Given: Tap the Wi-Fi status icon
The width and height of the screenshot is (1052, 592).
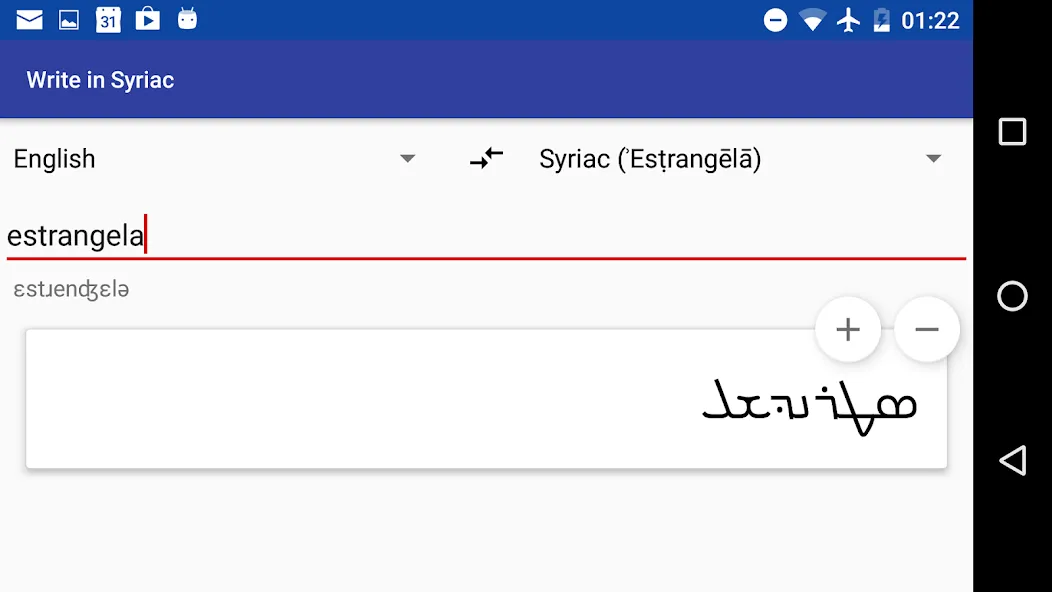Looking at the screenshot, I should (812, 20).
